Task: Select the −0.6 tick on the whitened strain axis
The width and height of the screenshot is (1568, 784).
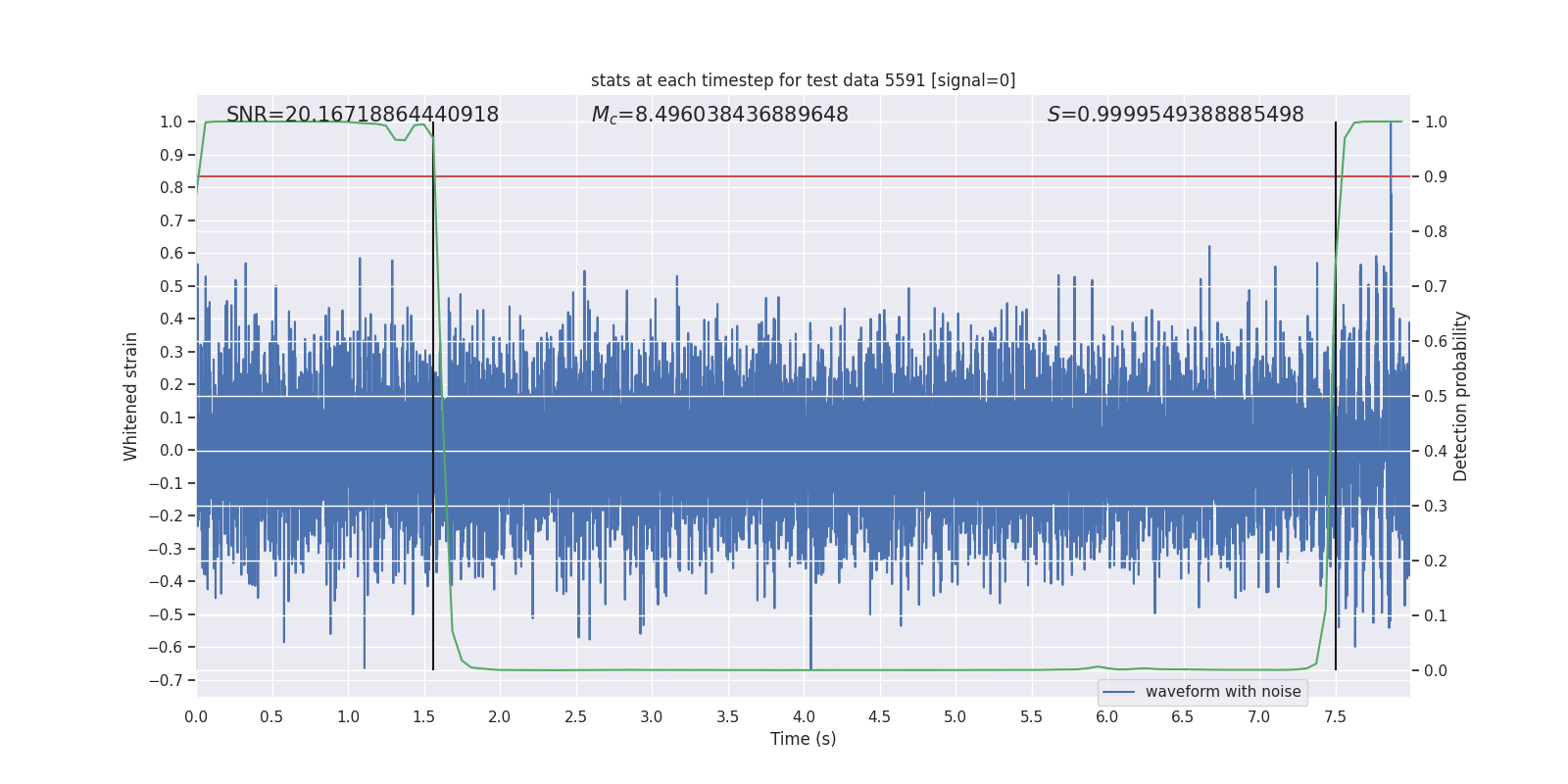Action: coord(166,648)
